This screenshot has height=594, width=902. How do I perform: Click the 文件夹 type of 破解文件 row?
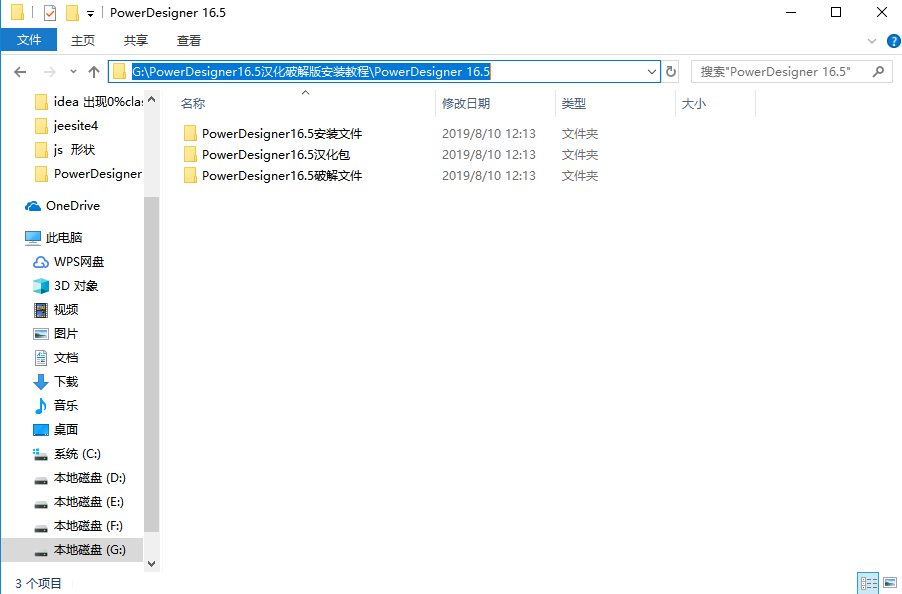pos(580,176)
